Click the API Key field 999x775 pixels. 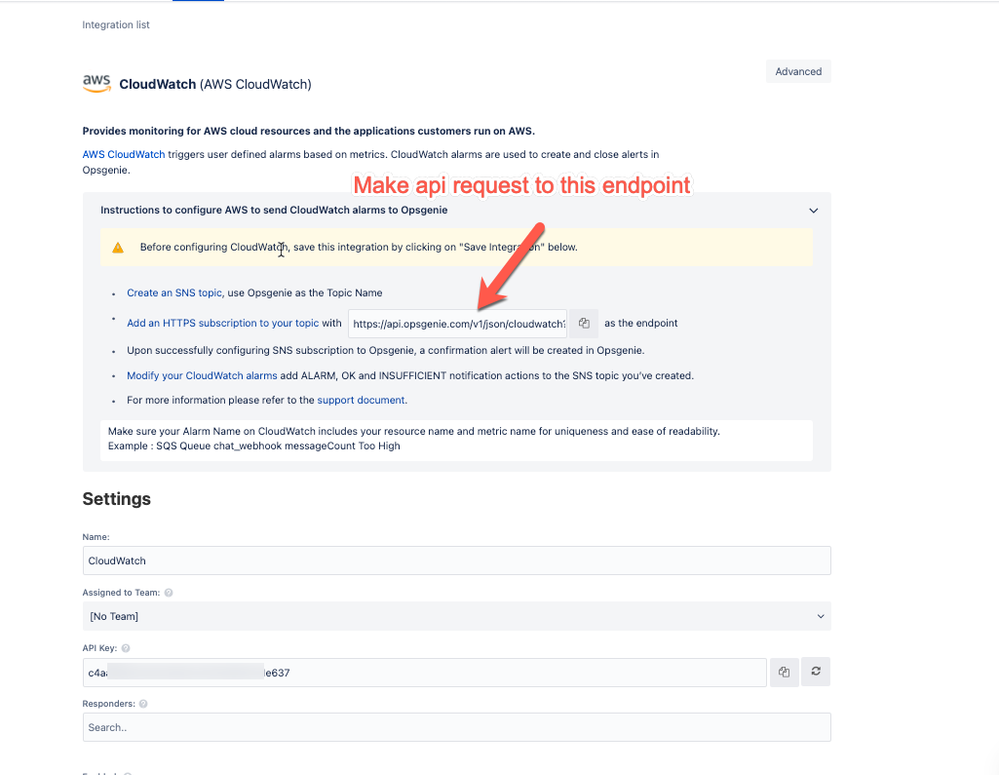pos(424,672)
